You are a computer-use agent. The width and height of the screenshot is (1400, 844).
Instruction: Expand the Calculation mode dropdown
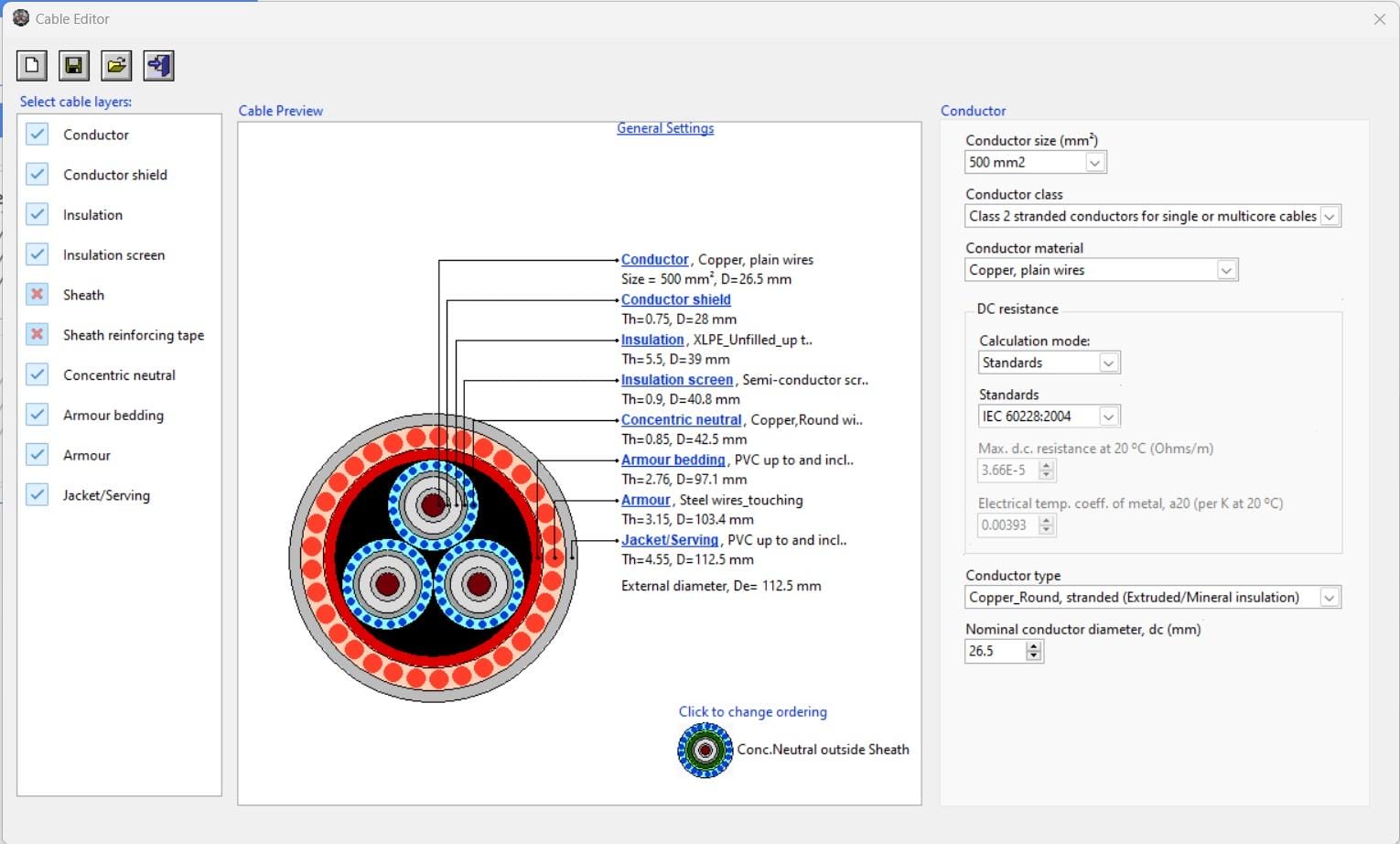[1107, 362]
